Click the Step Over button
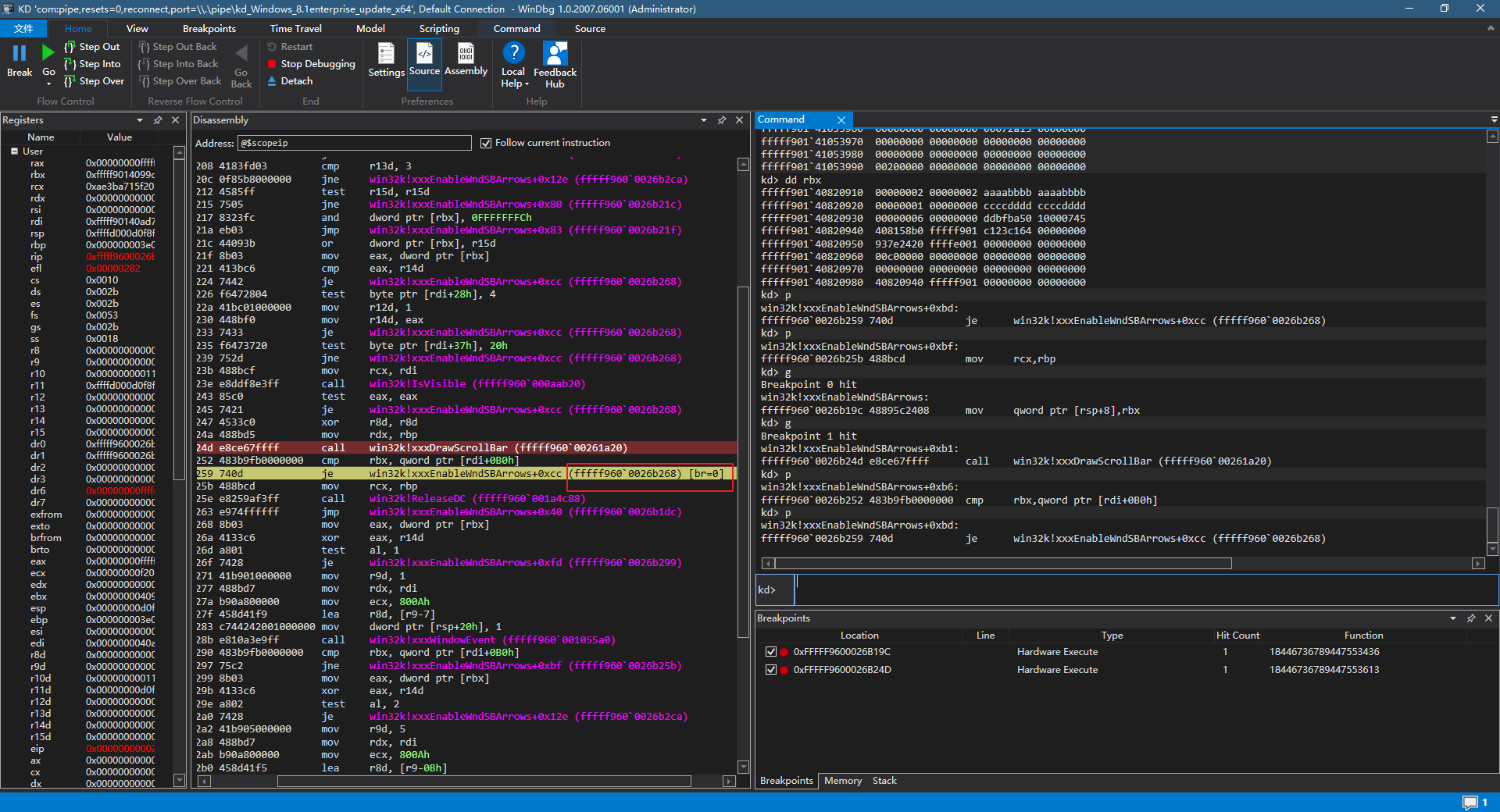1500x812 pixels. click(94, 81)
